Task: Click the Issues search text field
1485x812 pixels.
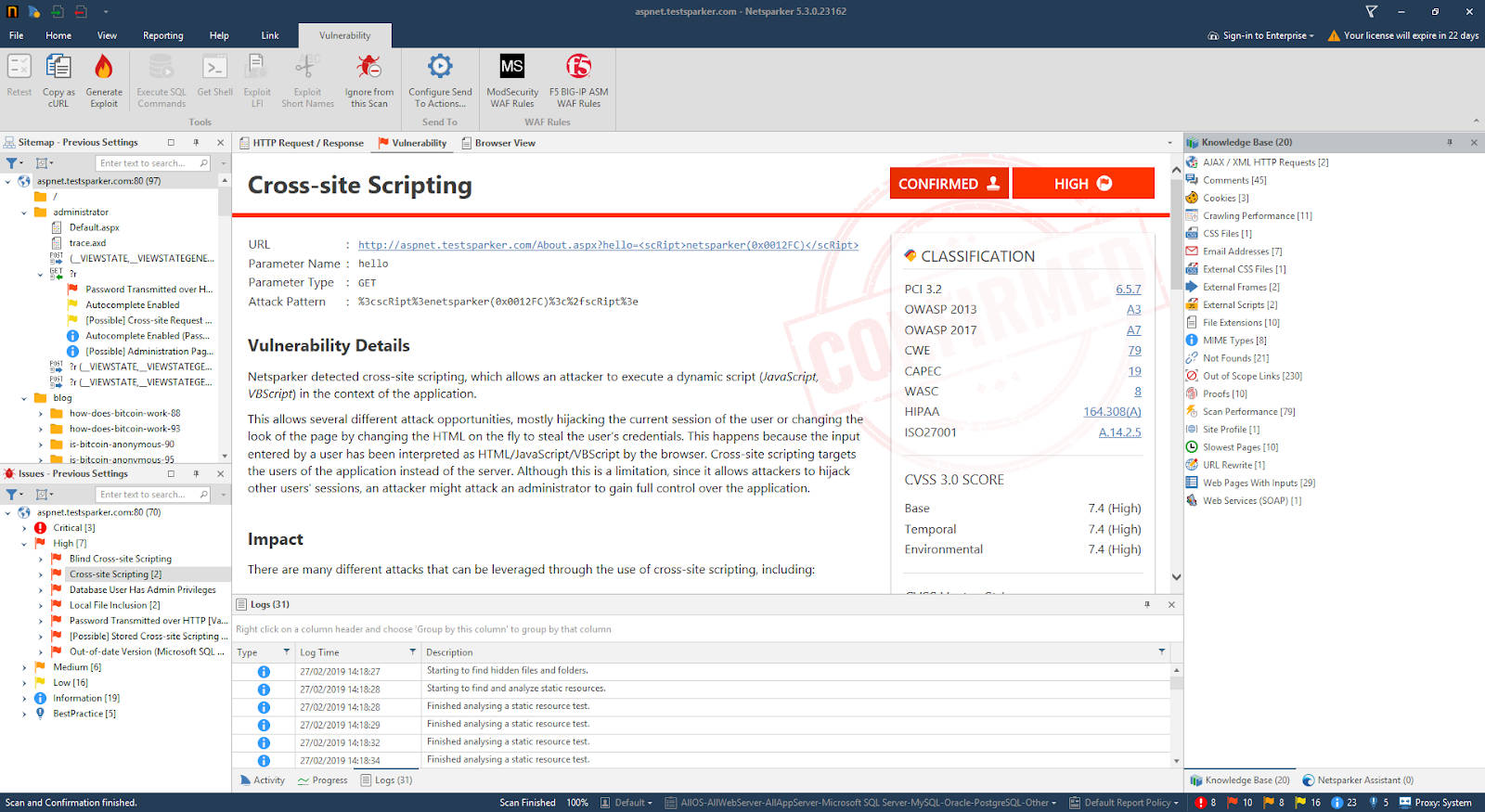Action: (147, 495)
